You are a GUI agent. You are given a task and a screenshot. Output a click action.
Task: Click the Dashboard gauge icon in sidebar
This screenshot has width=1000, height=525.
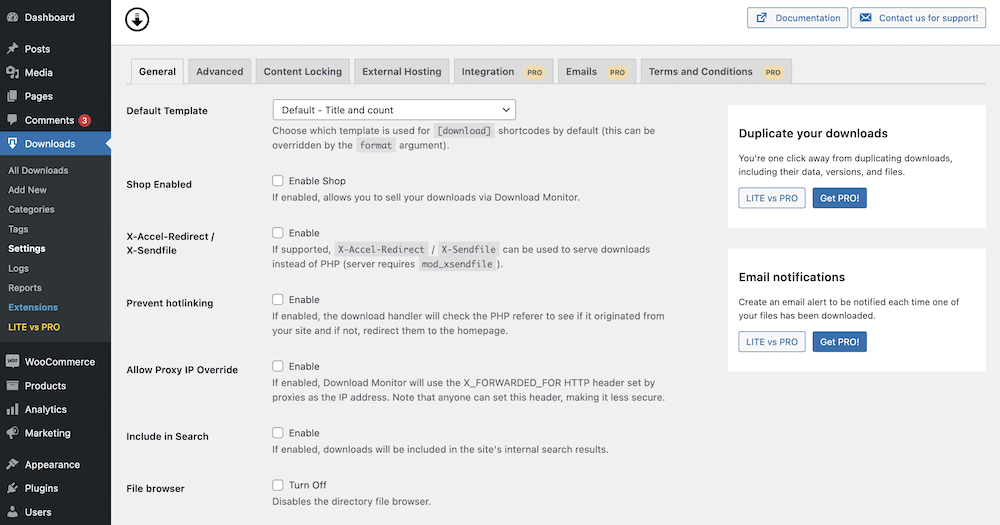tap(12, 17)
